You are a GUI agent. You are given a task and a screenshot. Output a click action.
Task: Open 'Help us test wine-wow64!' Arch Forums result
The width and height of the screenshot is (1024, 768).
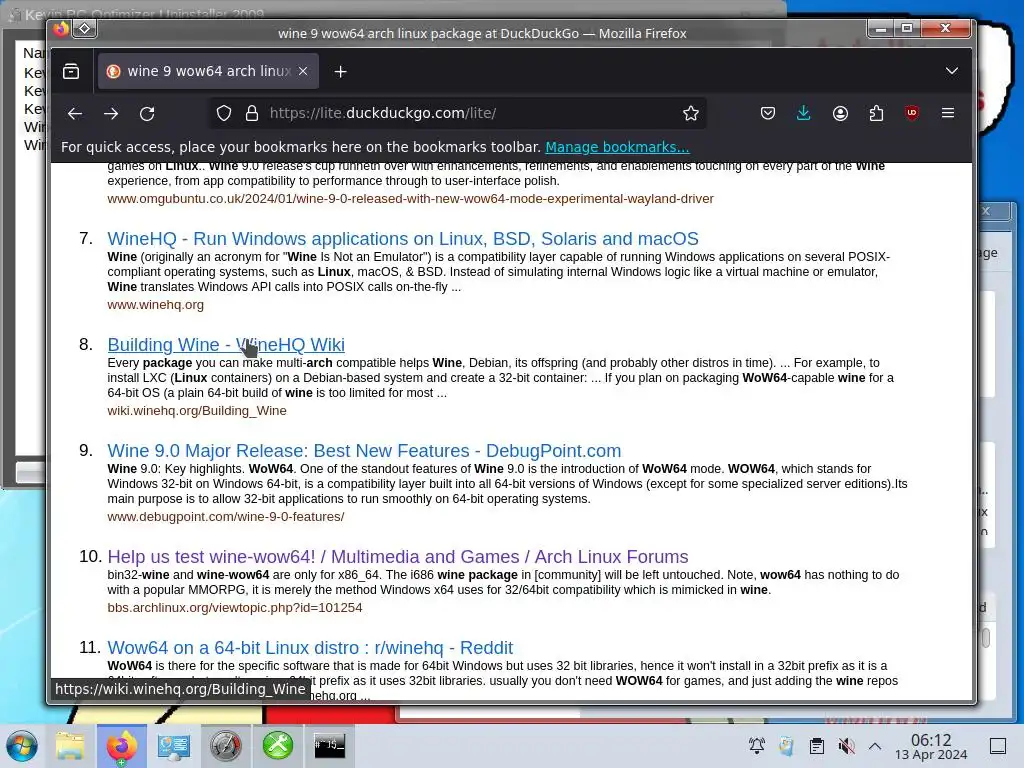tap(398, 556)
